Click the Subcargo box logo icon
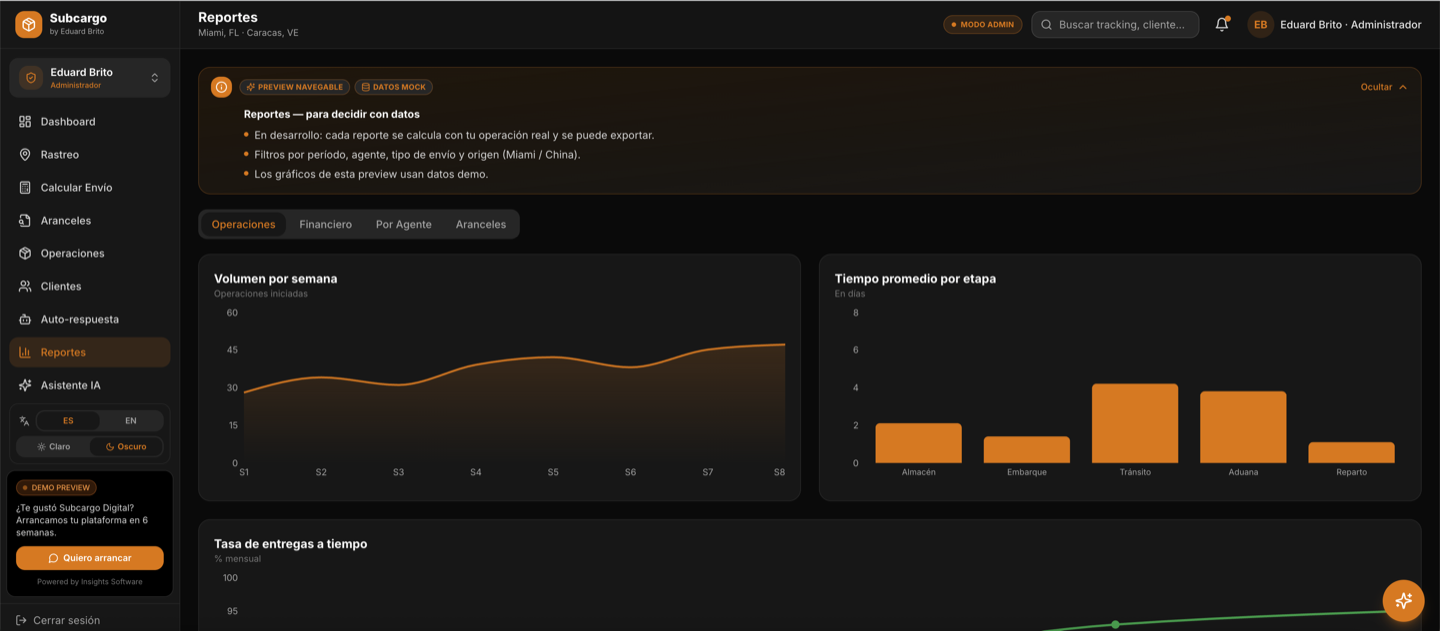 coord(28,24)
